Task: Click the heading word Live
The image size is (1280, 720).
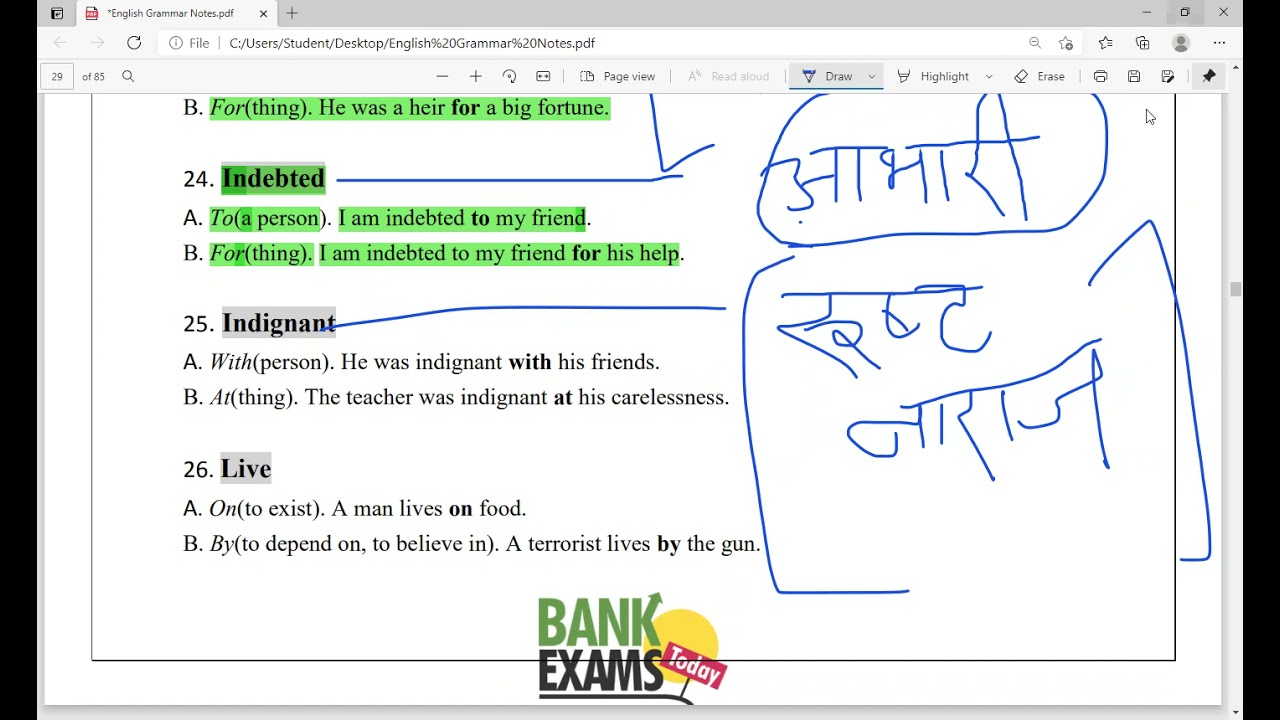Action: click(246, 468)
